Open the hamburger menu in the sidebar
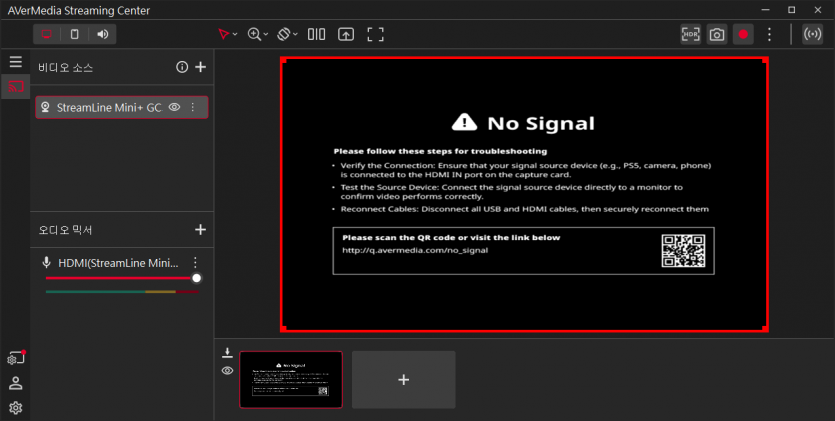Viewport: 835px width, 421px height. [15, 62]
